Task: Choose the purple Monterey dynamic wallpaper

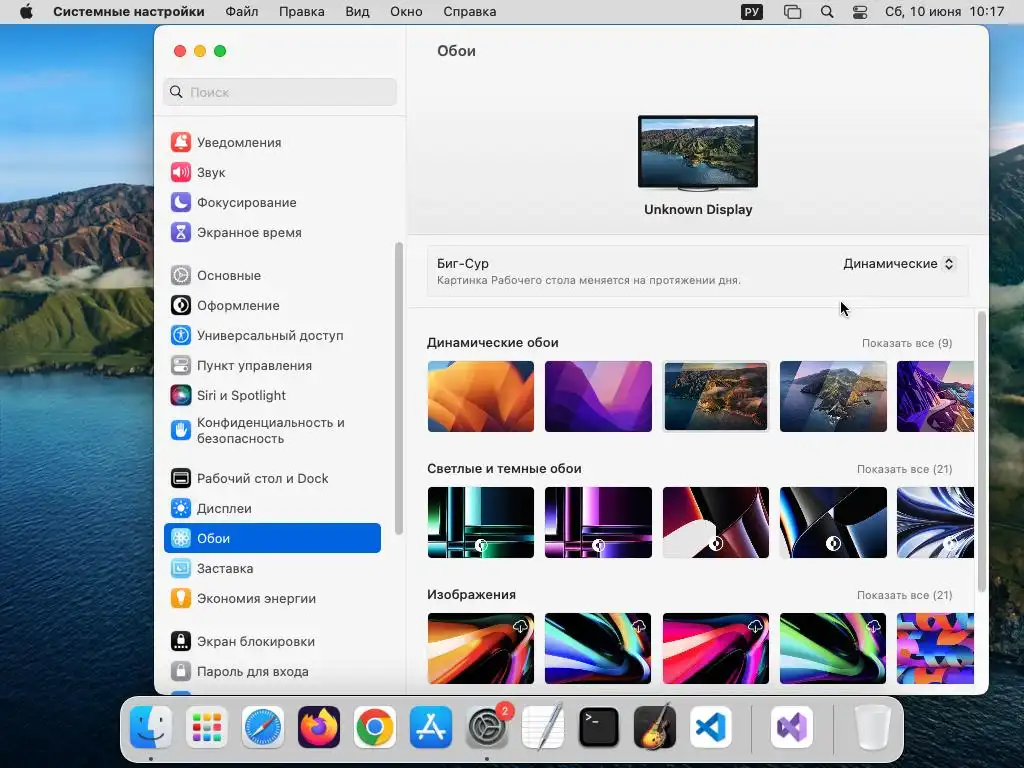Action: tap(598, 396)
